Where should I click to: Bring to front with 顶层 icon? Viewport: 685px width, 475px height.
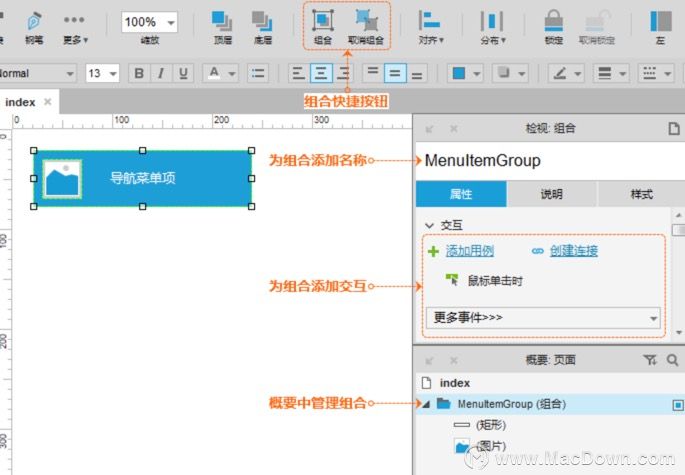pyautogui.click(x=222, y=28)
